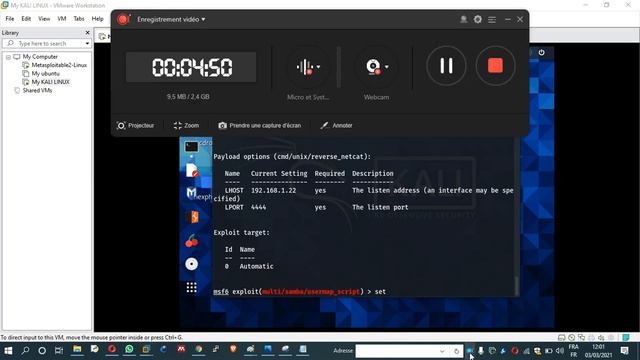Select My KALI LINUX in library

coord(51,82)
